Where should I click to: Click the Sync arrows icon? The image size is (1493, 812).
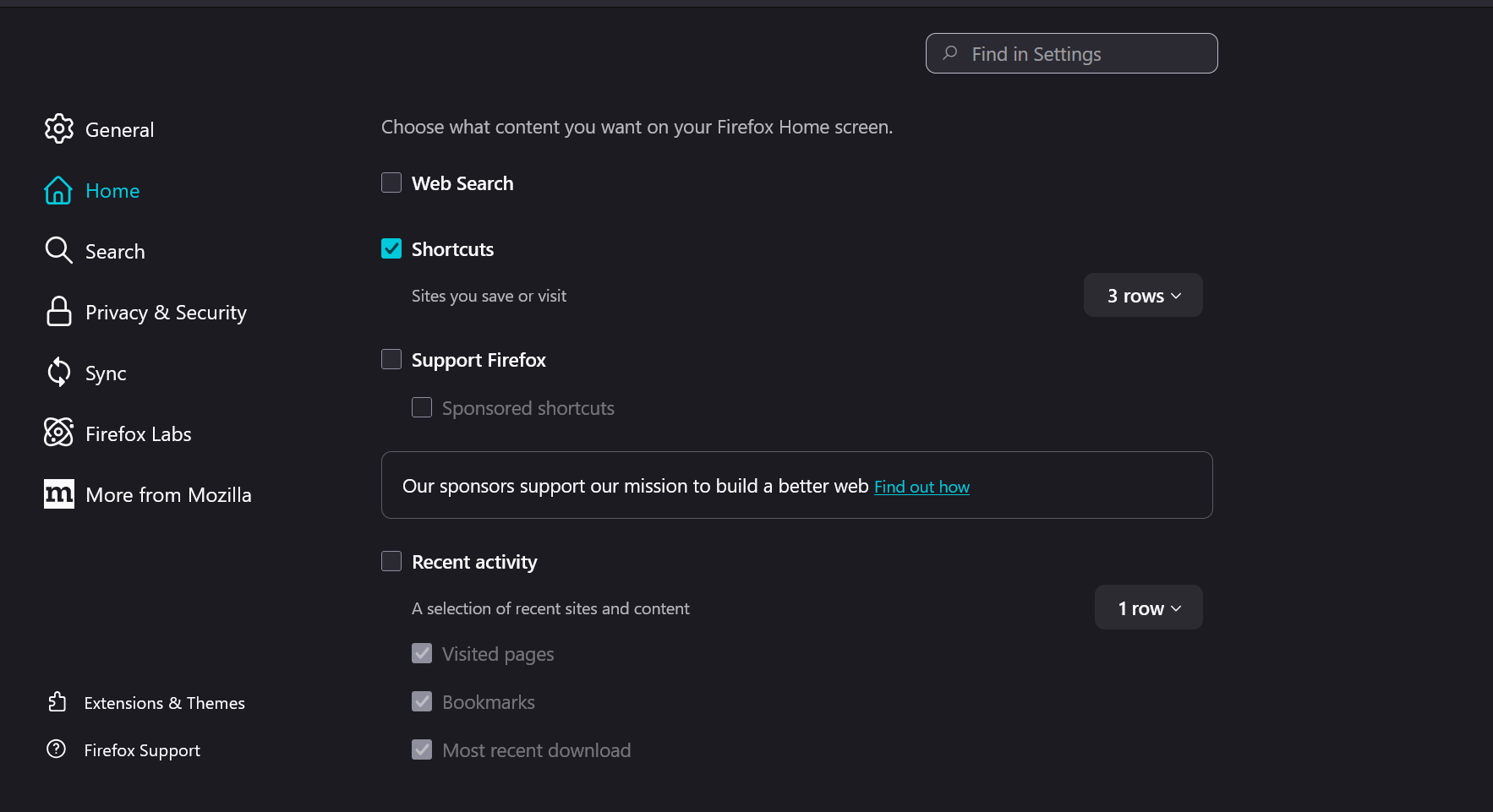[x=58, y=372]
